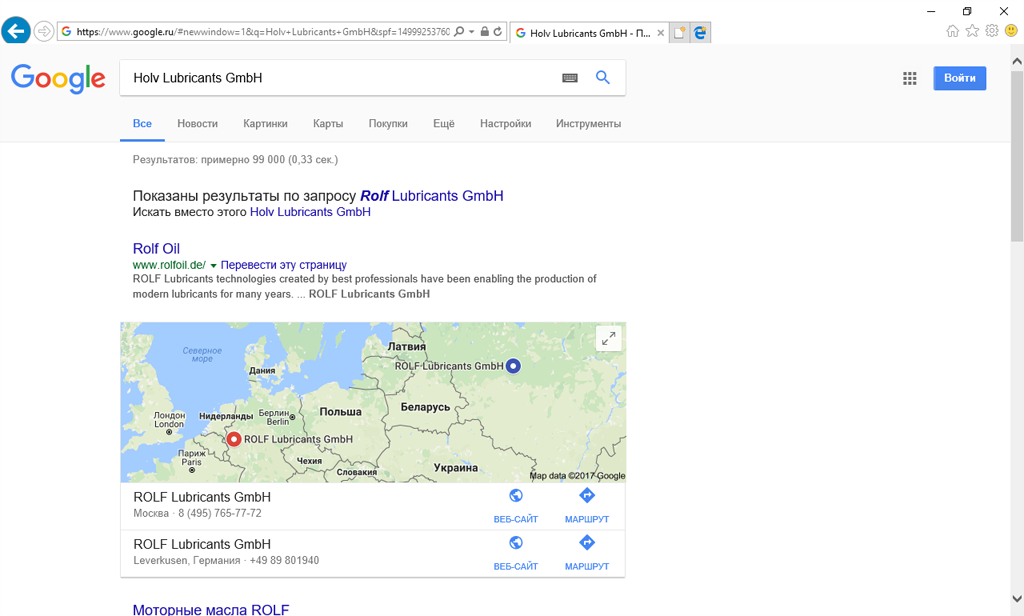Image resolution: width=1024 pixels, height=616 pixels.
Task: Click the Rolf Lubricants GmbH corrected query link
Action: coord(432,196)
